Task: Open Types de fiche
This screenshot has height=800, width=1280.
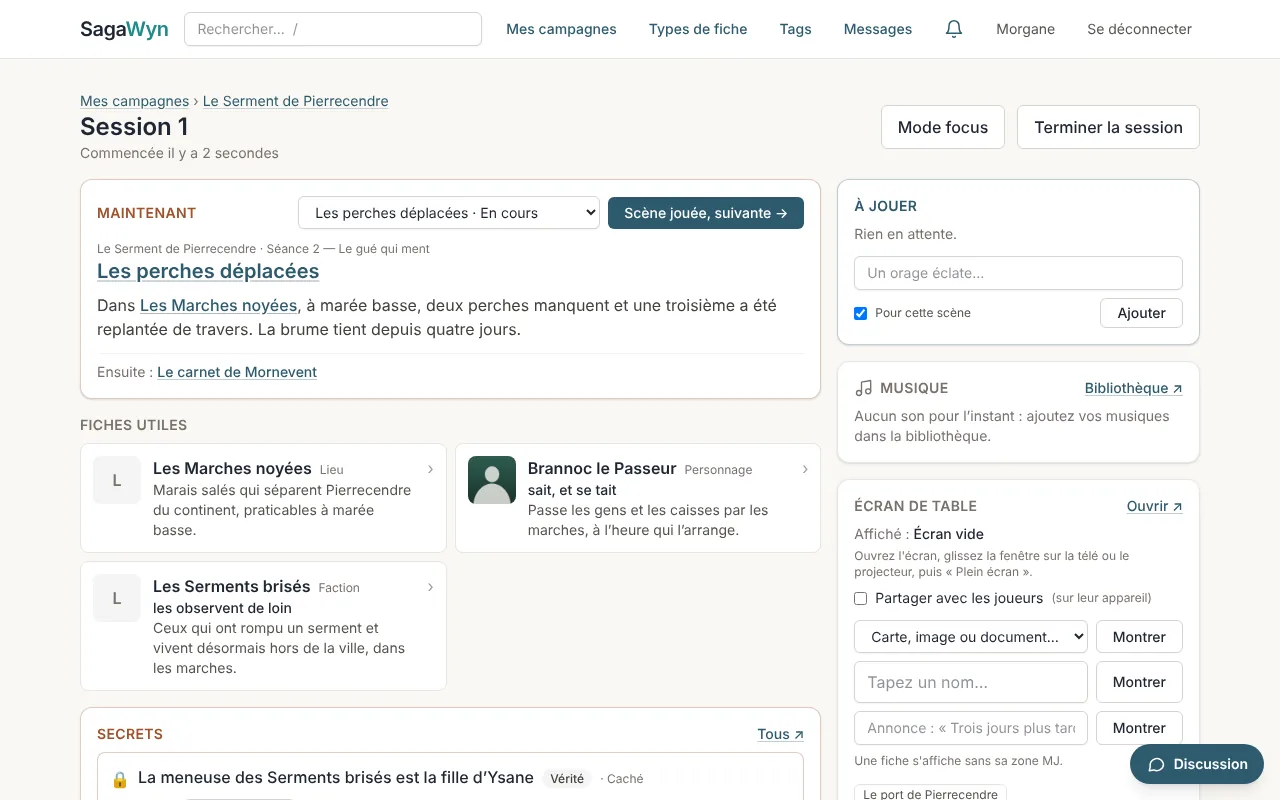Action: tap(698, 29)
